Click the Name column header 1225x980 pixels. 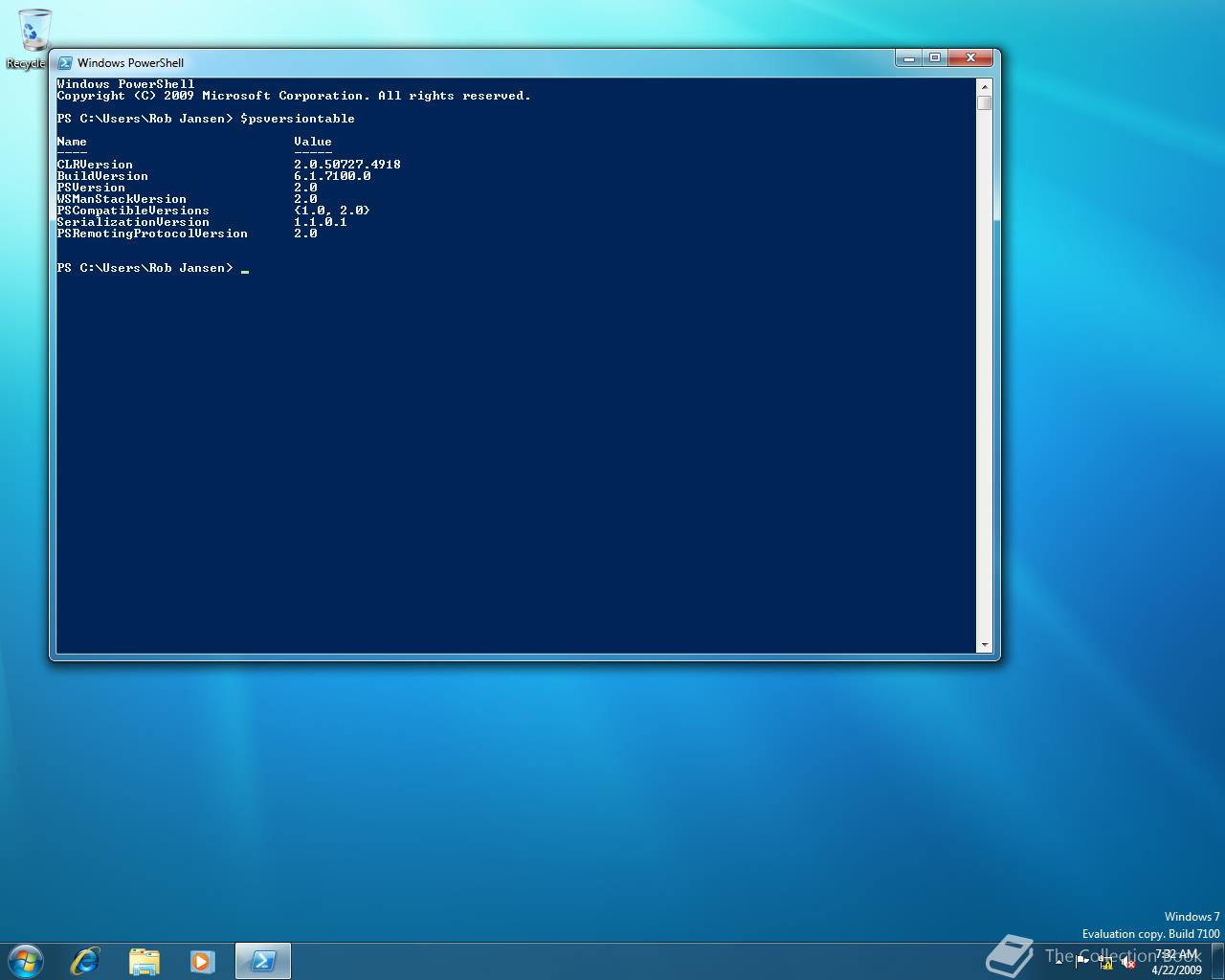72,142
